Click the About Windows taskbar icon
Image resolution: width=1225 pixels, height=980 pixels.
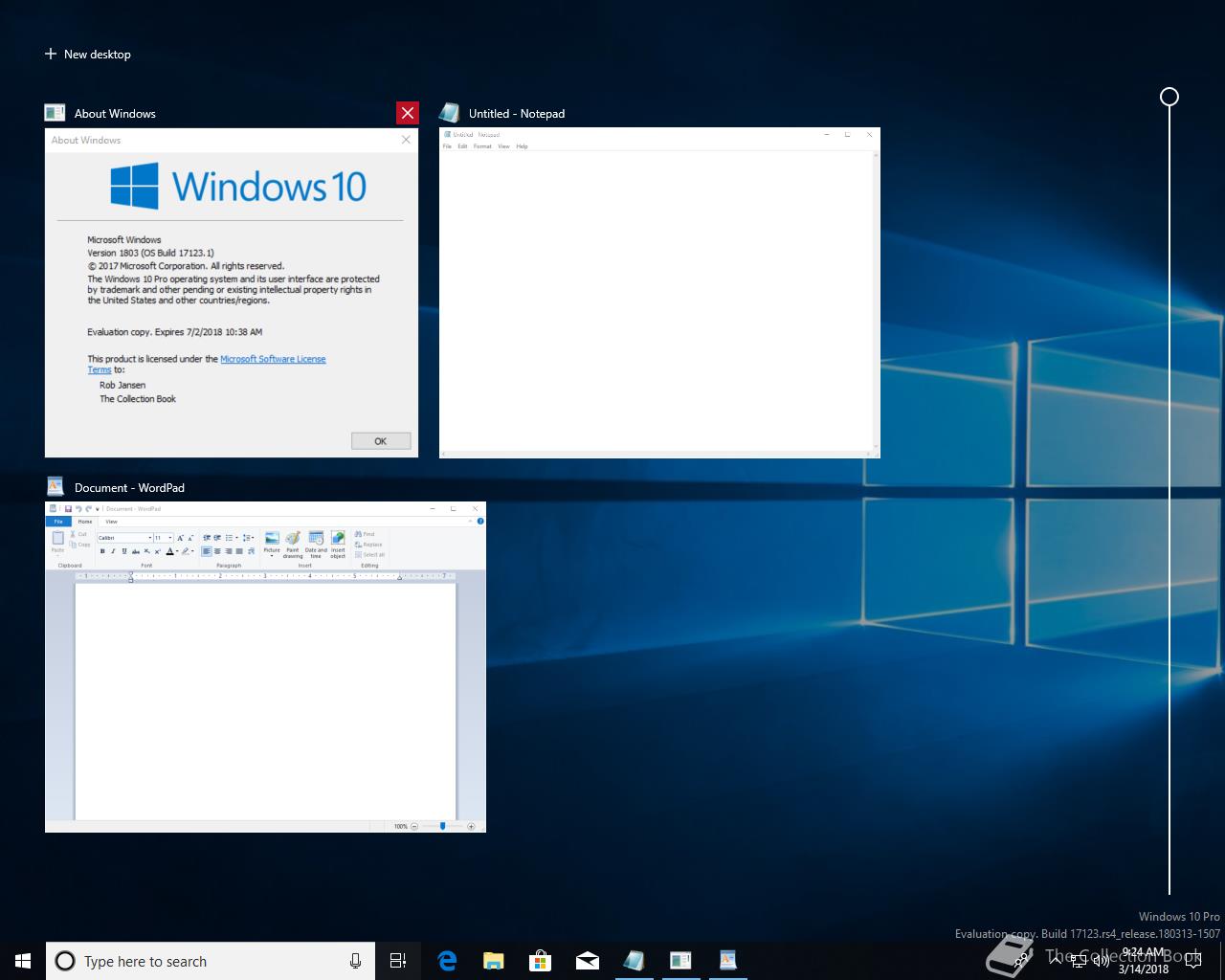[x=680, y=961]
